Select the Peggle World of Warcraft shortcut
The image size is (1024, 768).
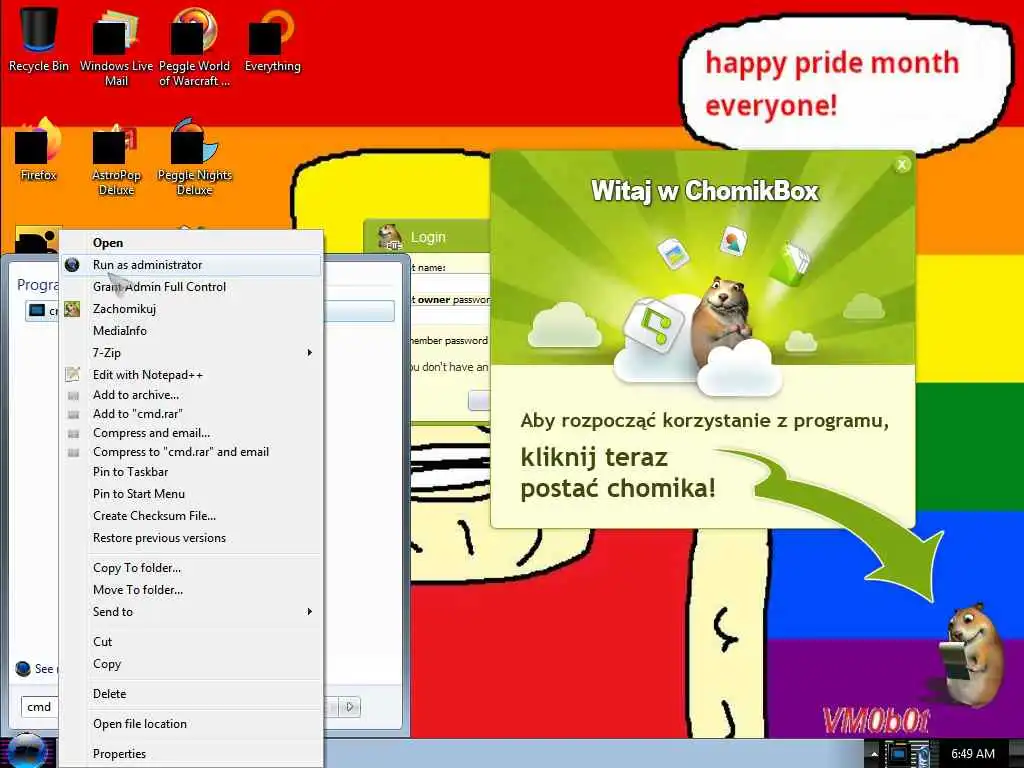(194, 46)
